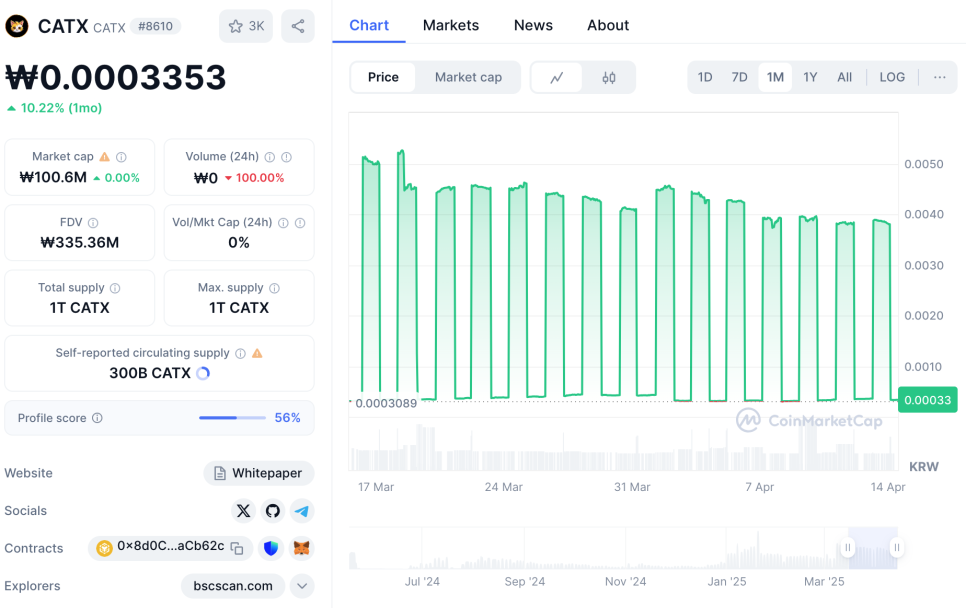Click the last info icon beside Vol/Mkt Cap (24h)
966x608 pixels.
300,223
